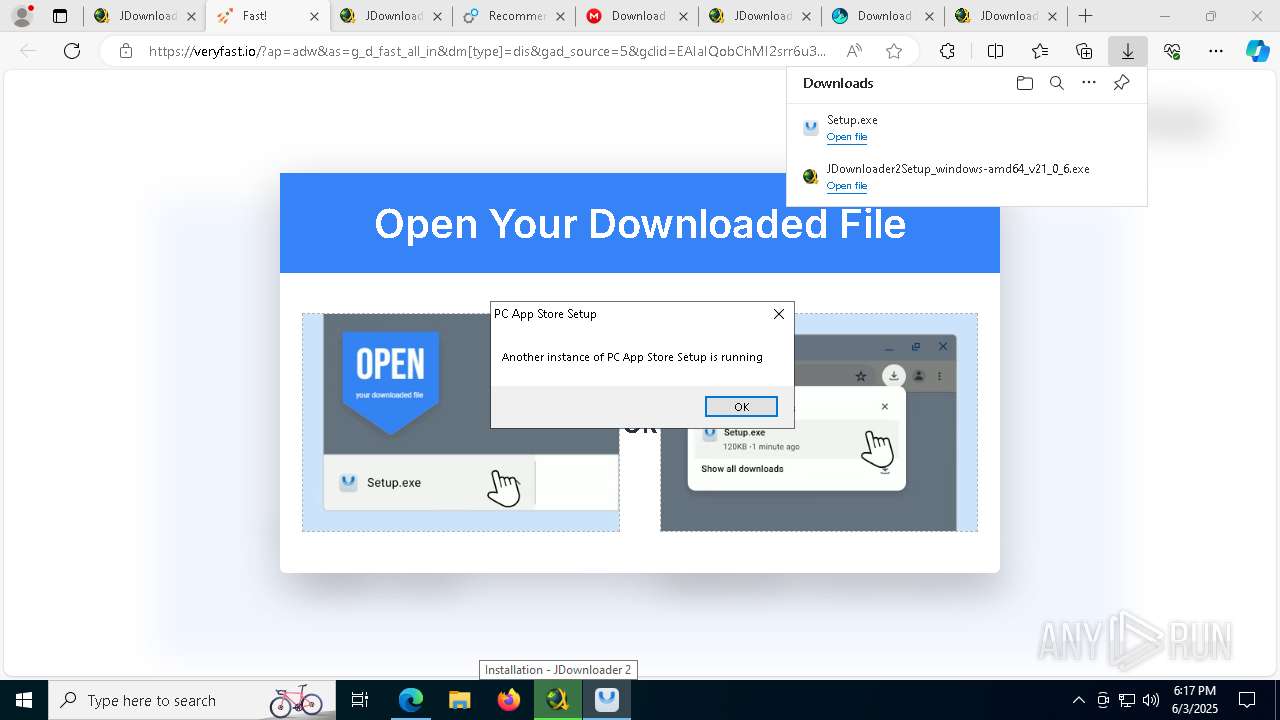The image size is (1280, 720).
Task: Open Firefox from taskbar
Action: point(509,700)
